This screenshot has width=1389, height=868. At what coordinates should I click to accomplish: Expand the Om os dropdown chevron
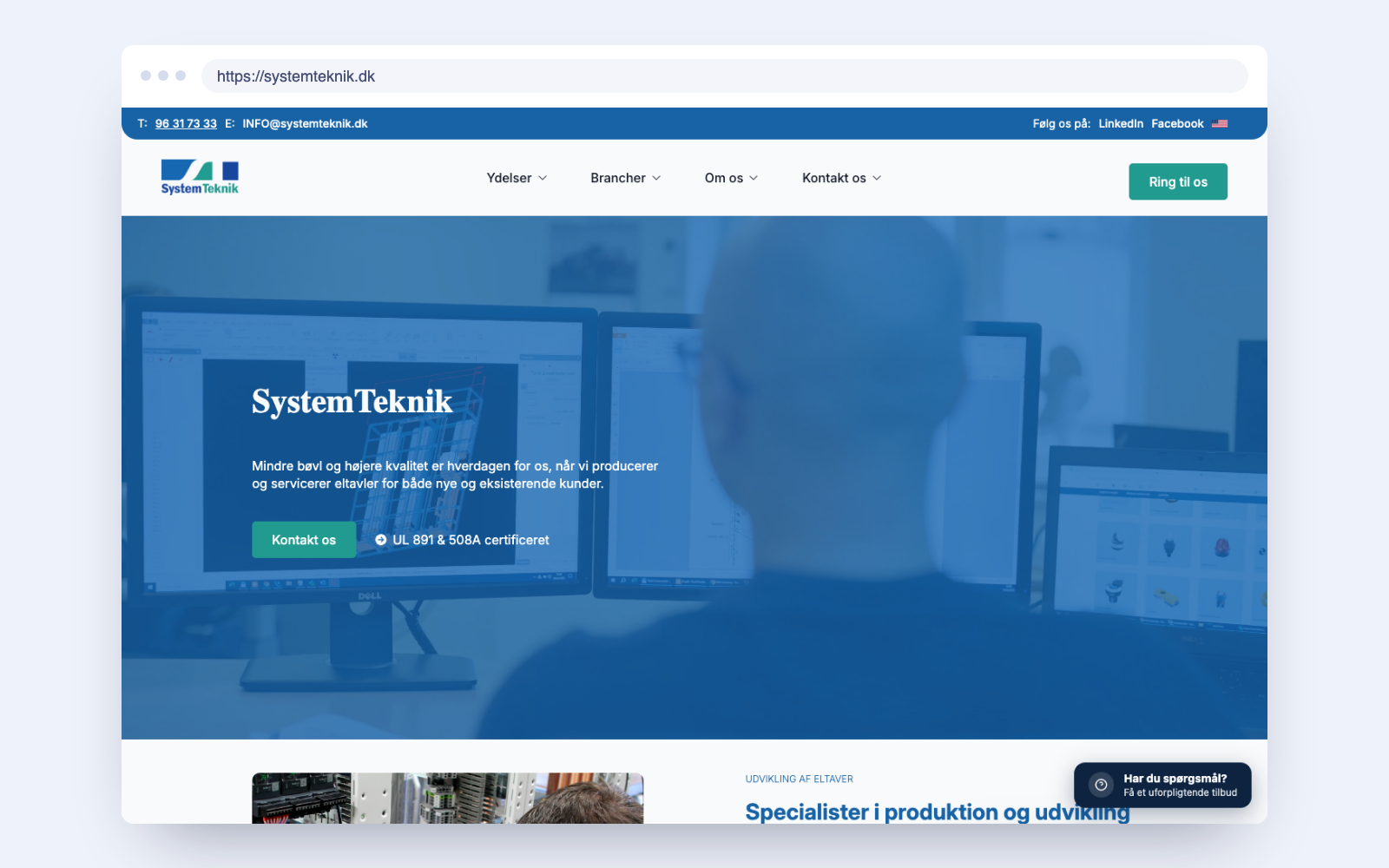tap(754, 178)
